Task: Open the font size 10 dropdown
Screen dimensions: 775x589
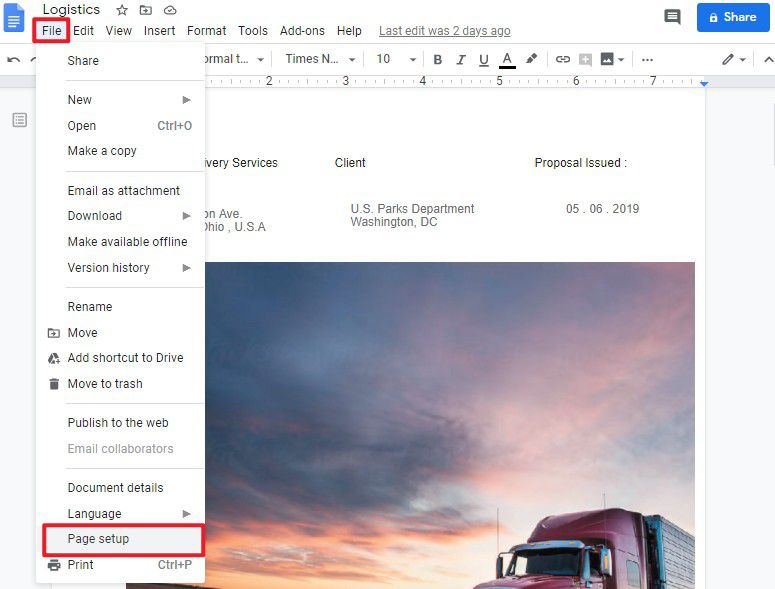Action: pos(396,59)
